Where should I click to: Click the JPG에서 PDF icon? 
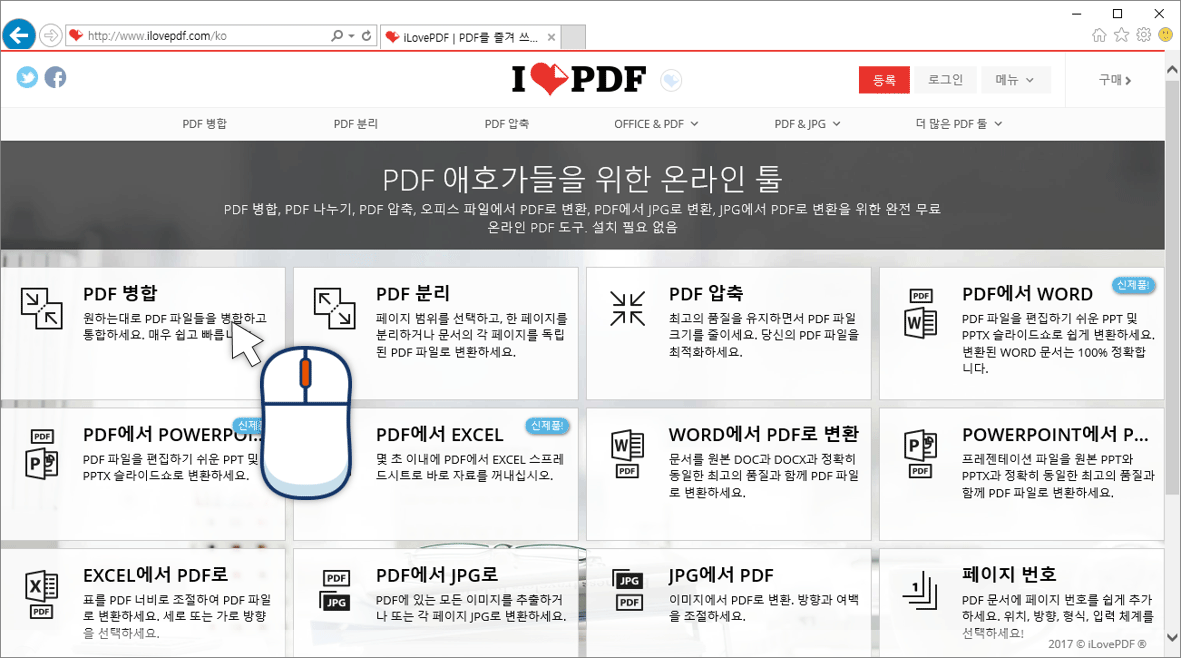(629, 590)
